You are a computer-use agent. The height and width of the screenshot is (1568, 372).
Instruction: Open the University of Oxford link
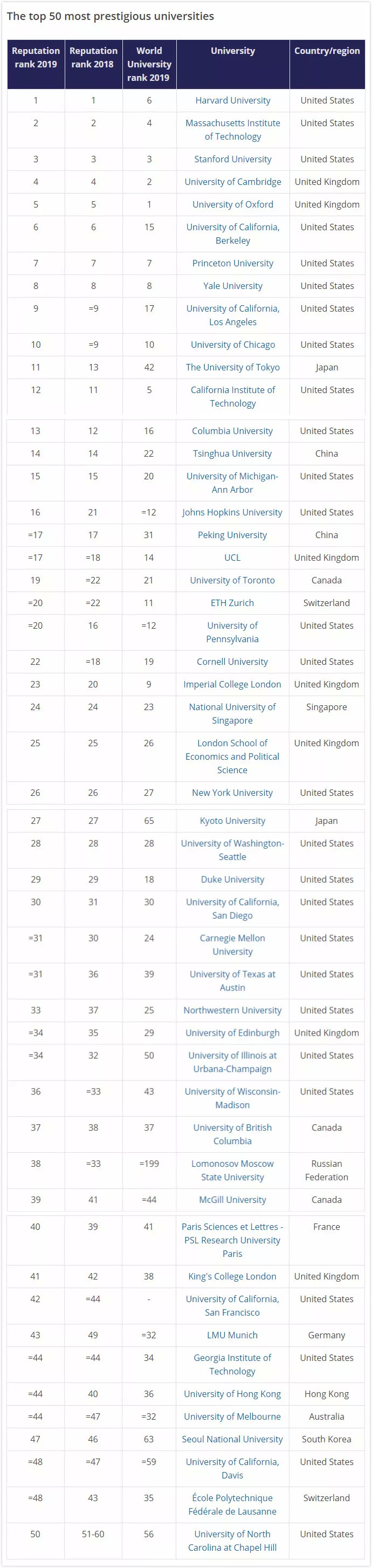coord(232,204)
